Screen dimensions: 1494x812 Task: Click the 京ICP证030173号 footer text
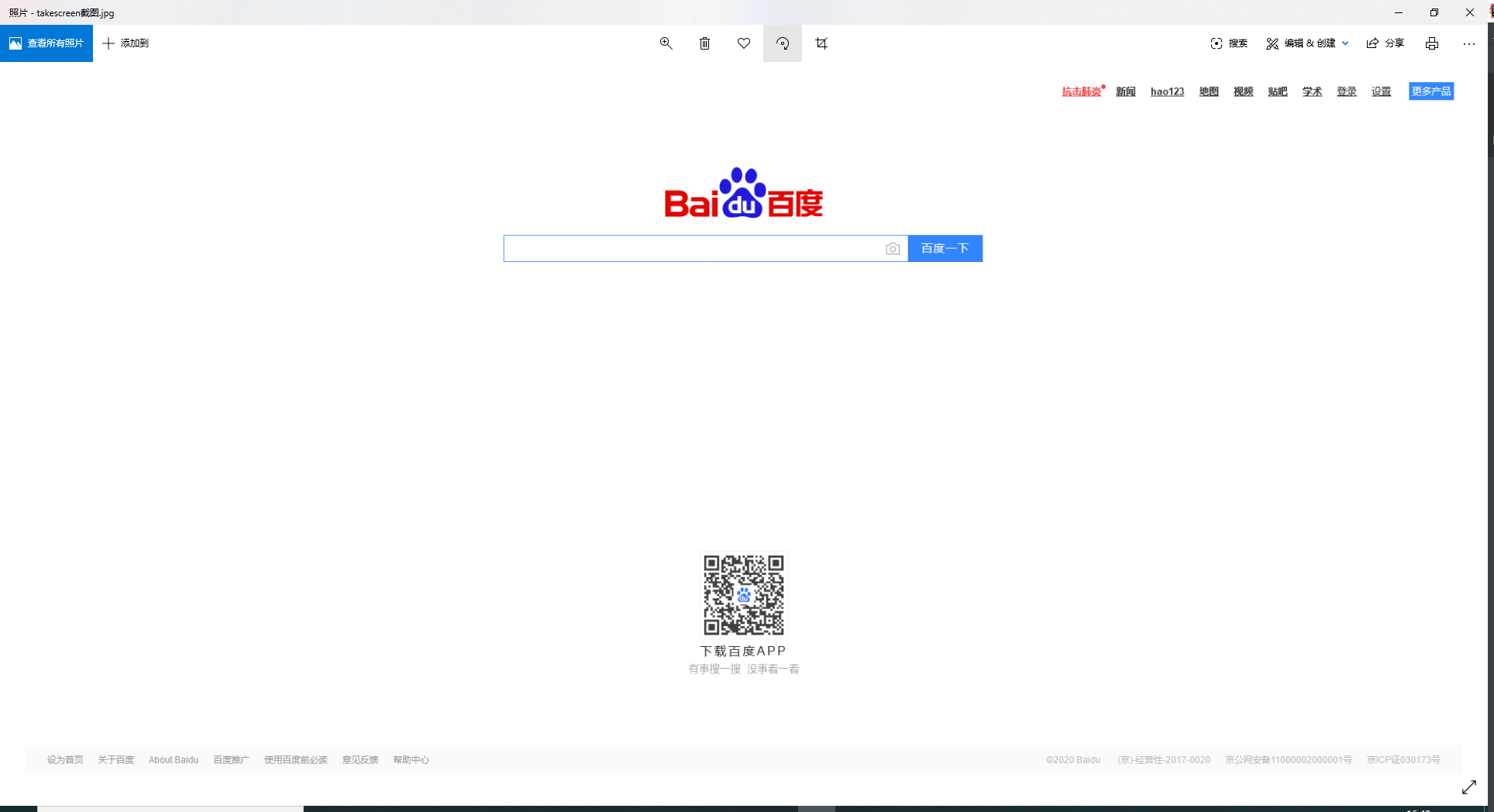1404,760
